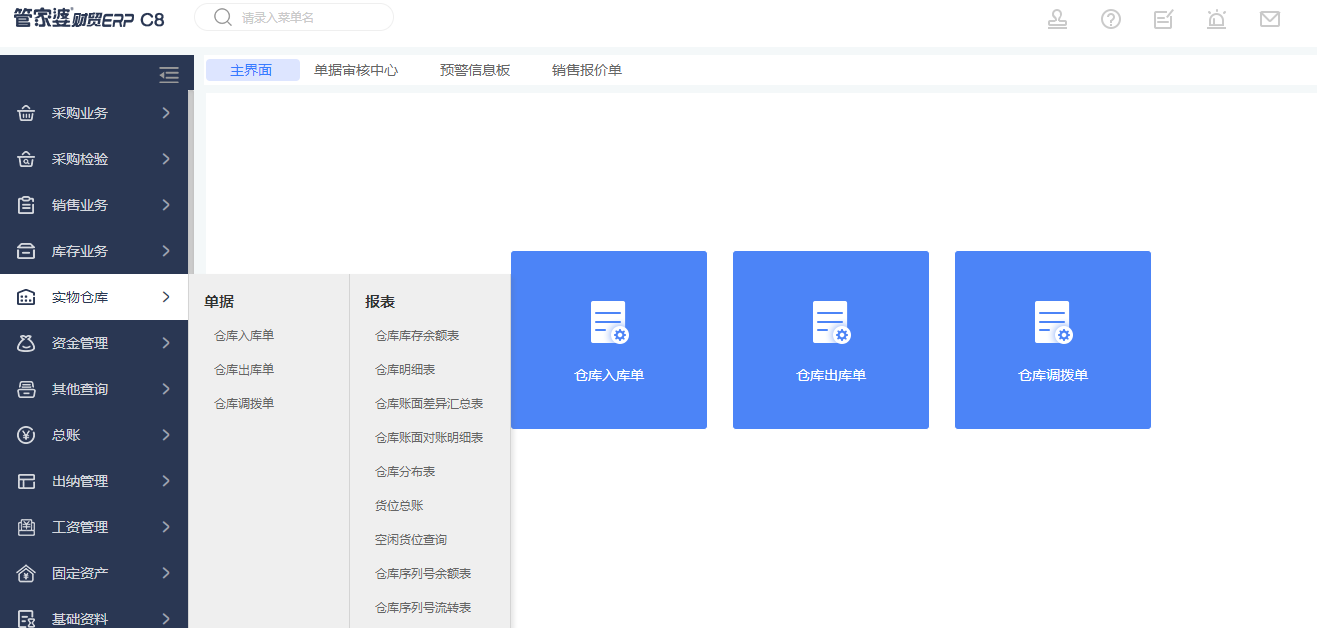
Task: Expand the 销售业务 menu arrow
Action: coord(166,205)
